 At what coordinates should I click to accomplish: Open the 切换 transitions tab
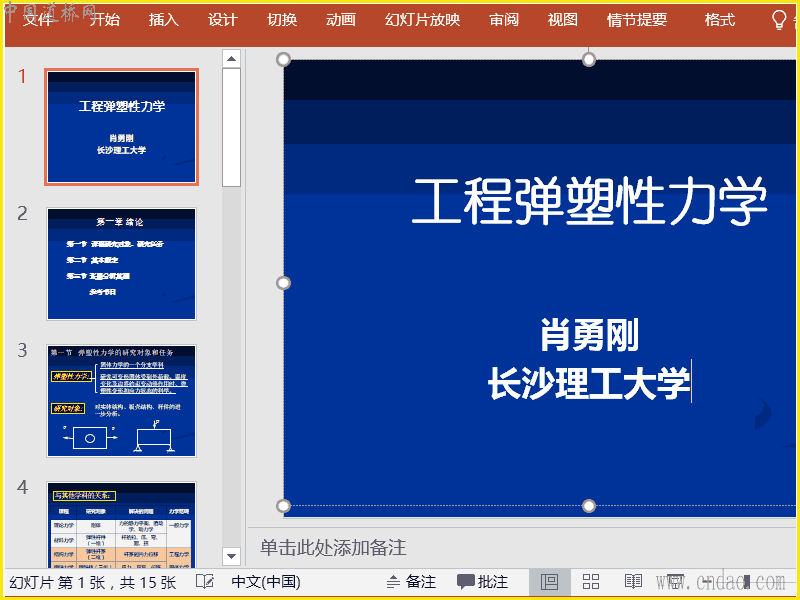[x=282, y=20]
